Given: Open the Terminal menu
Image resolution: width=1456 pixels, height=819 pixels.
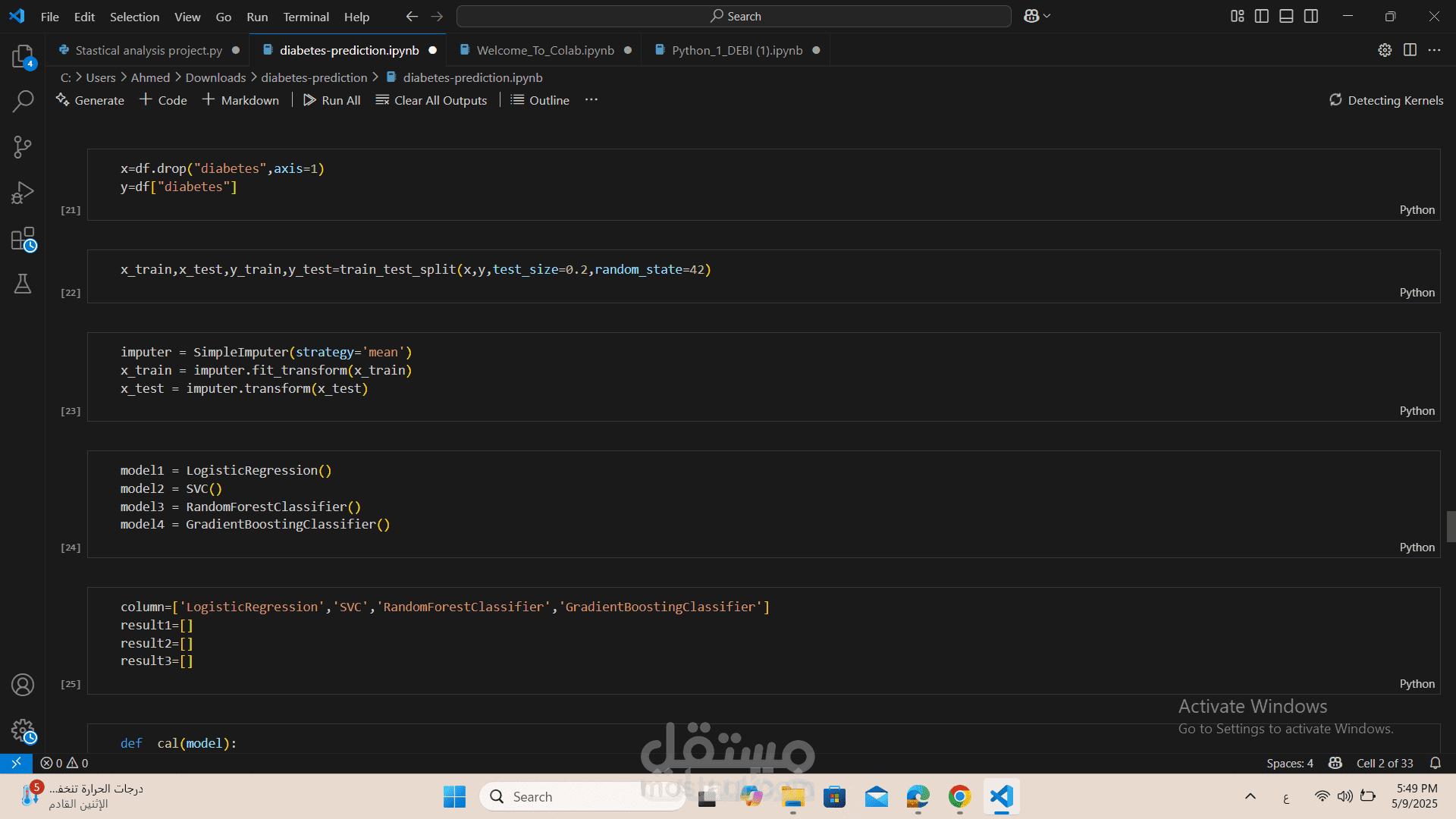Looking at the screenshot, I should [x=306, y=17].
